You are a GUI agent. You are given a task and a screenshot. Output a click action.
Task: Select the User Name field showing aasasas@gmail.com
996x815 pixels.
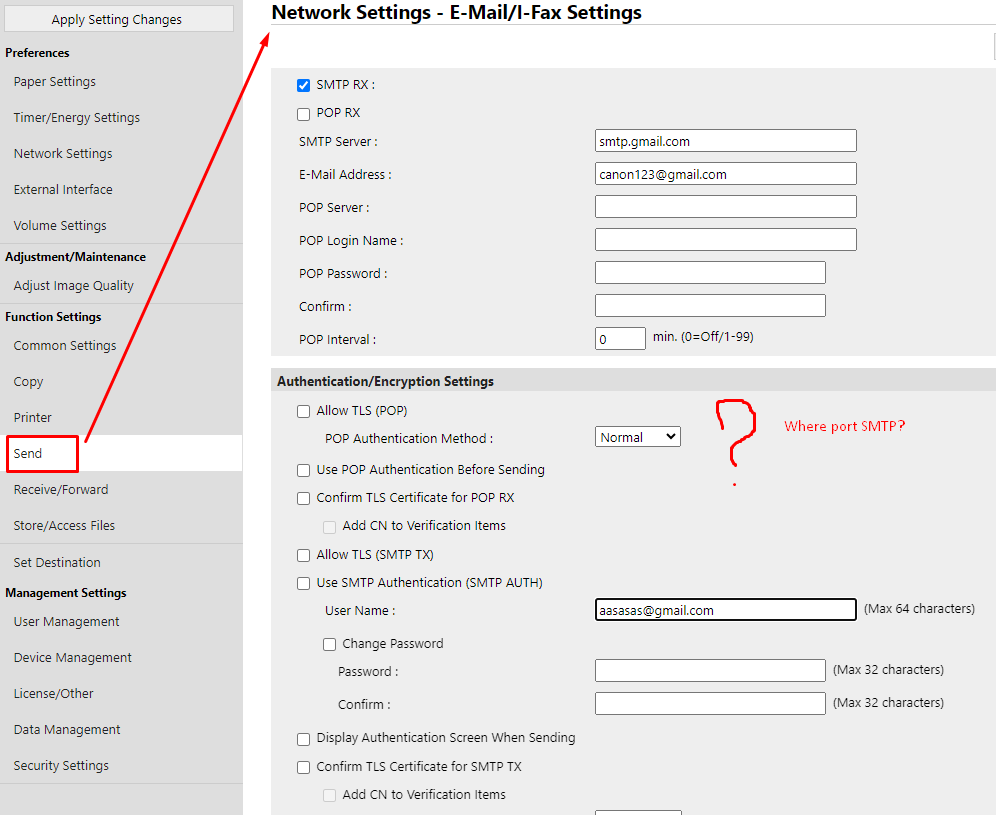point(725,609)
